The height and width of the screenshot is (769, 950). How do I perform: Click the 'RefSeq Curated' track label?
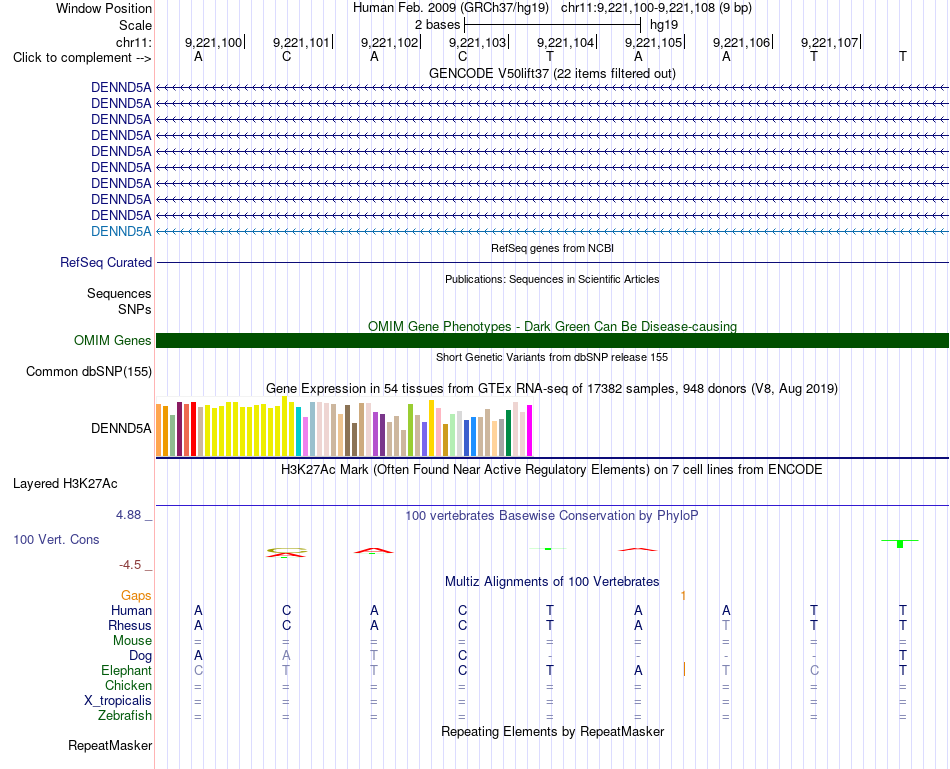(106, 262)
